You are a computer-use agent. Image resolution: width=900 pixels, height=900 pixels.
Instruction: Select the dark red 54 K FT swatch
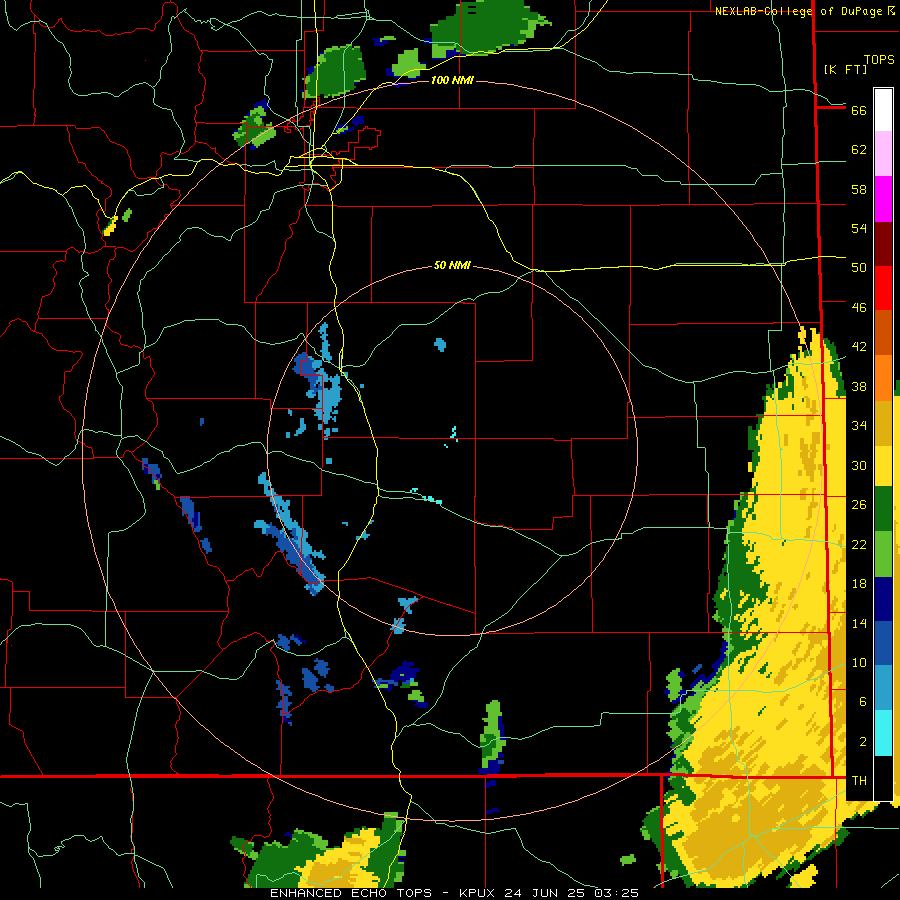(883, 244)
